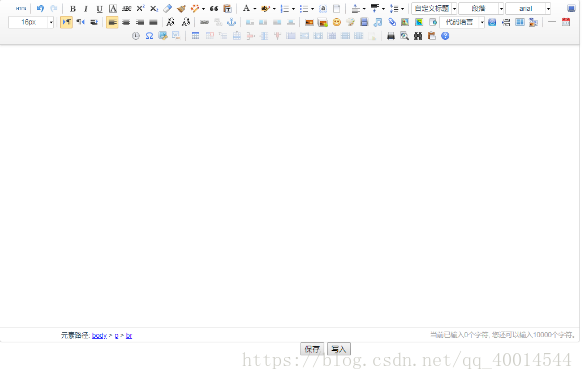Insert a horizontal rule line
The height and width of the screenshot is (380, 583).
[552, 22]
